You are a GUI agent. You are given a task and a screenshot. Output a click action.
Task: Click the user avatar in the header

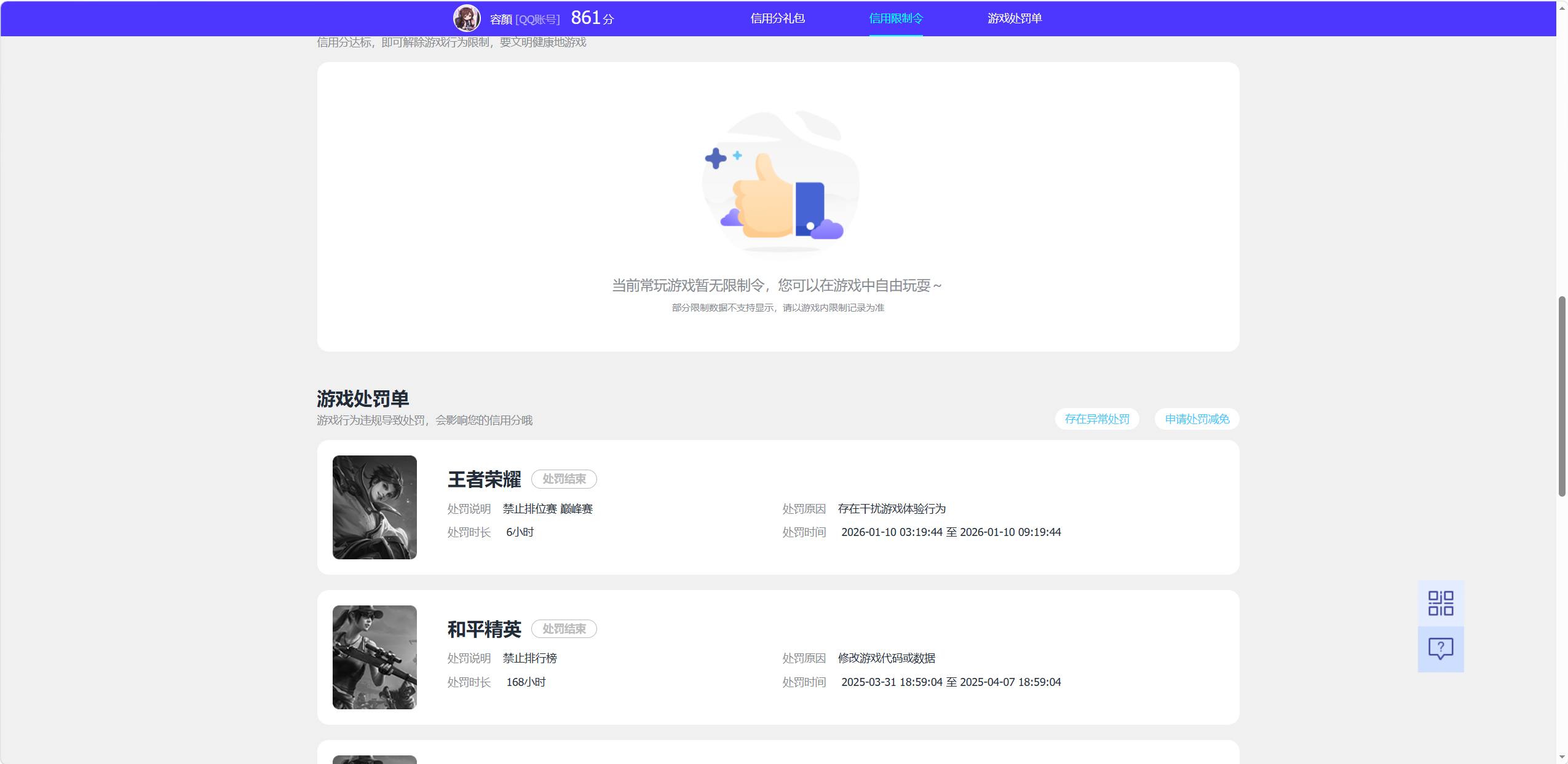[467, 18]
